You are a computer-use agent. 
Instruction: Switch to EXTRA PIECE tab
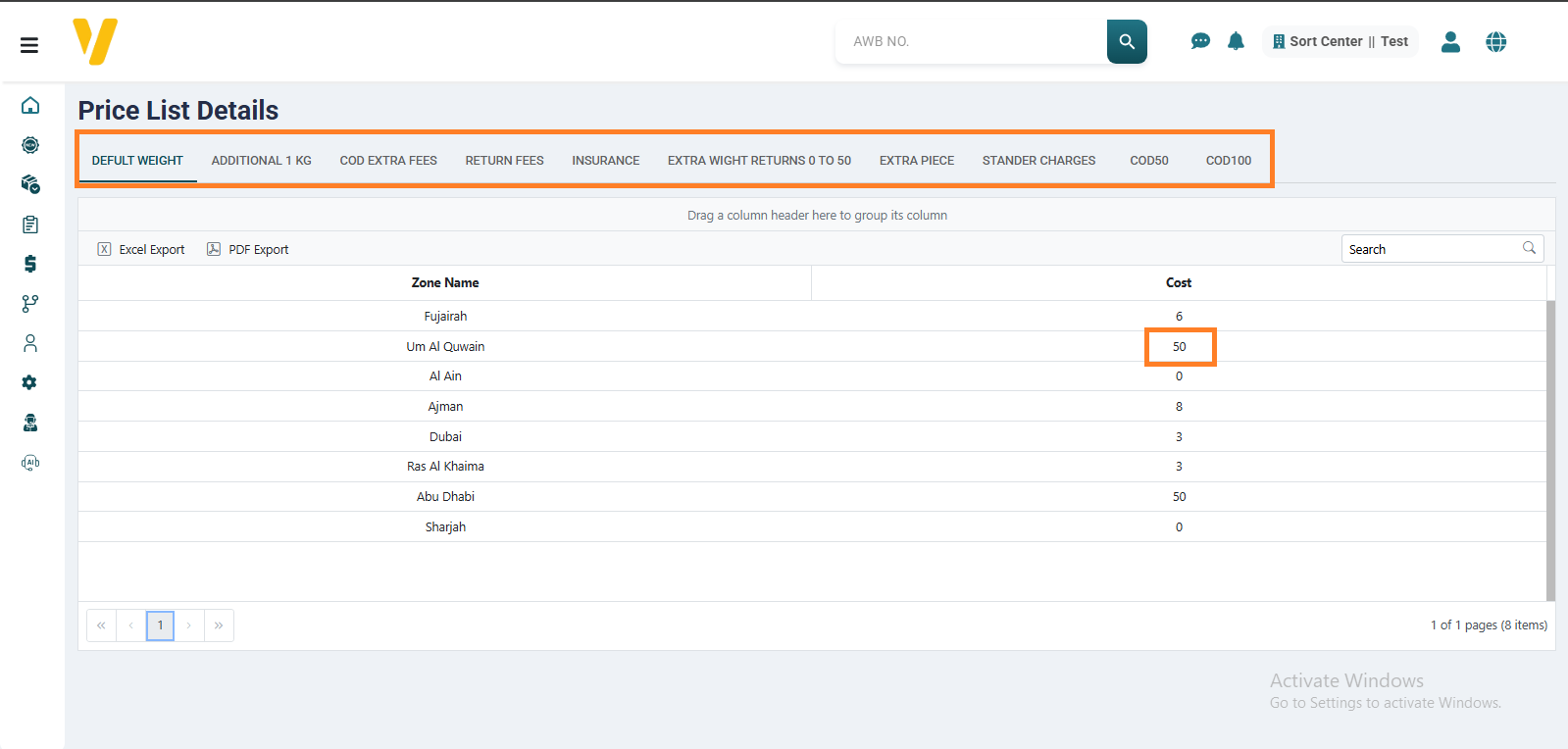[917, 161]
